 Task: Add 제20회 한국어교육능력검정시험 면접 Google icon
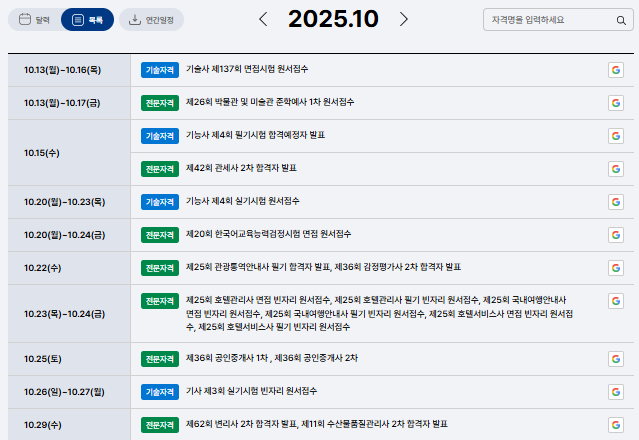click(x=616, y=235)
